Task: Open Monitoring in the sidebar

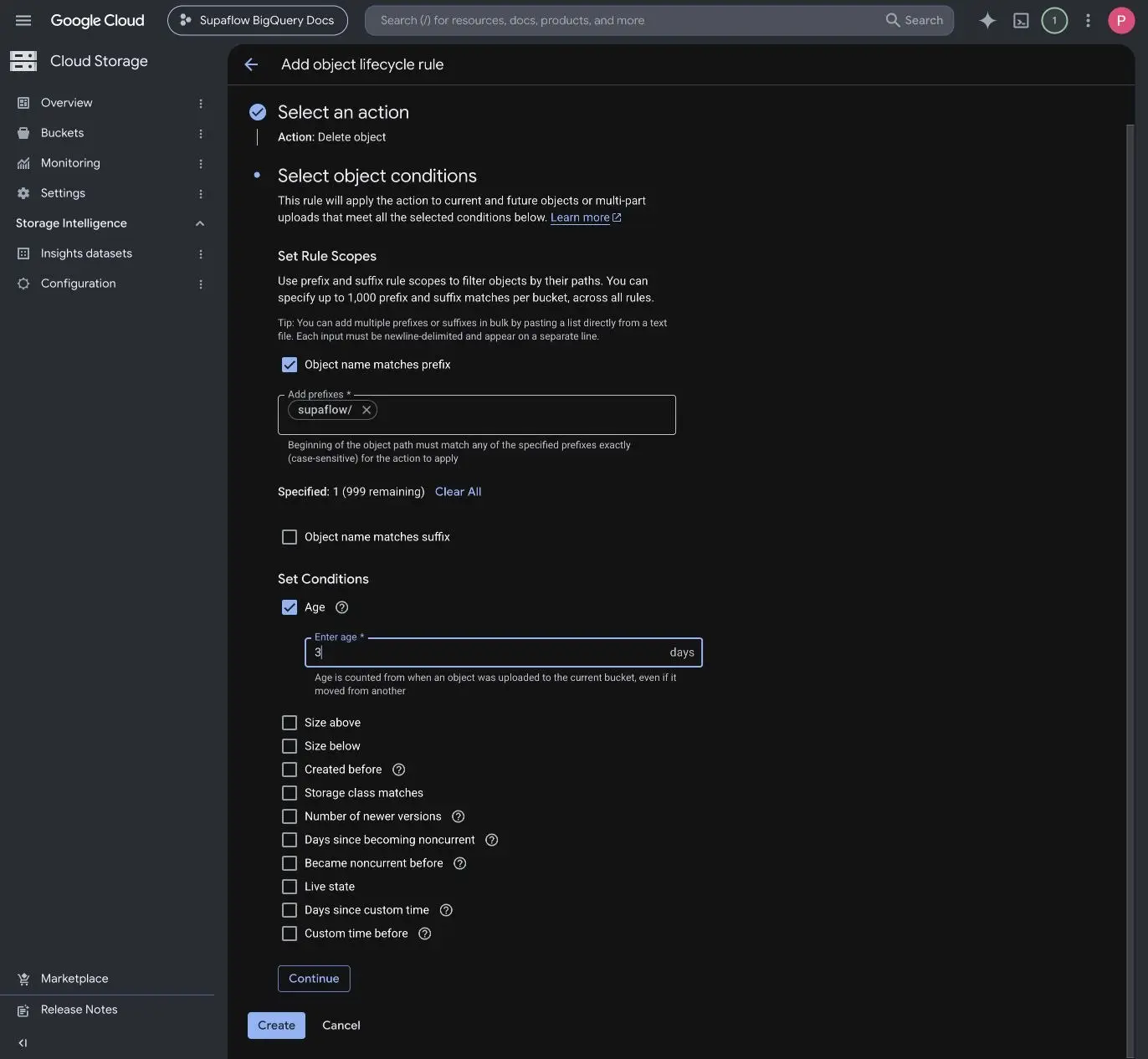Action: 70,163
